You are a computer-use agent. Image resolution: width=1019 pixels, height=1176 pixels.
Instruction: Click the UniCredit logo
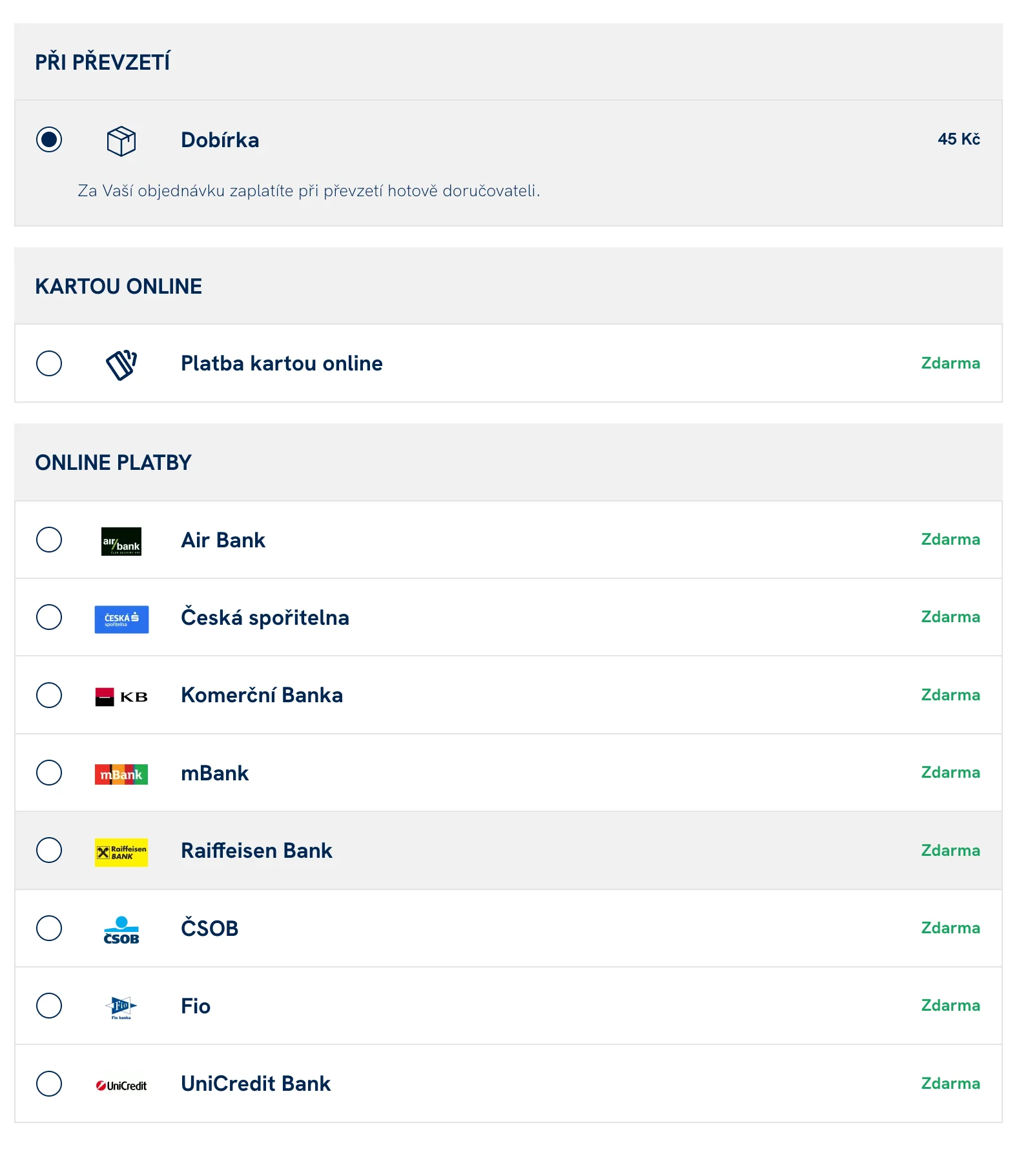coord(121,1086)
